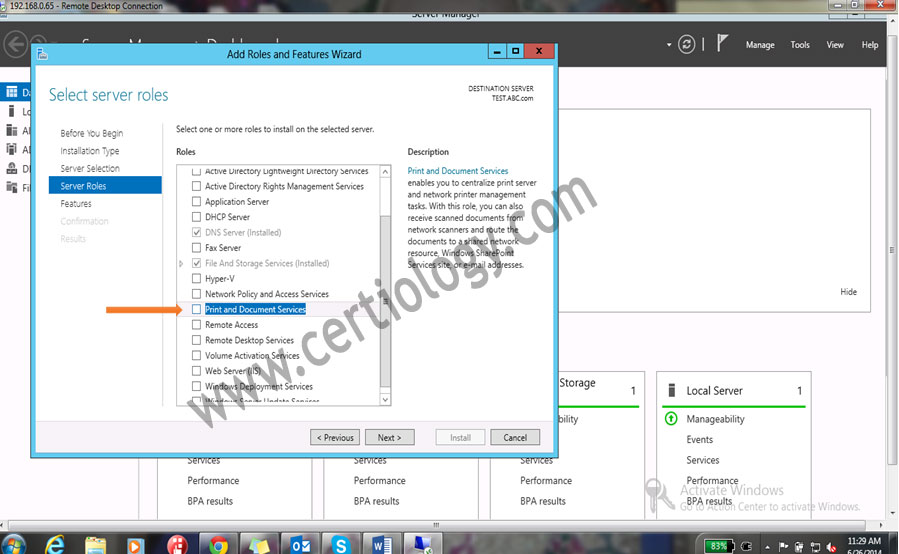Click the wizard title bar icon
Image resolution: width=899 pixels, height=554 pixels.
coord(42,54)
